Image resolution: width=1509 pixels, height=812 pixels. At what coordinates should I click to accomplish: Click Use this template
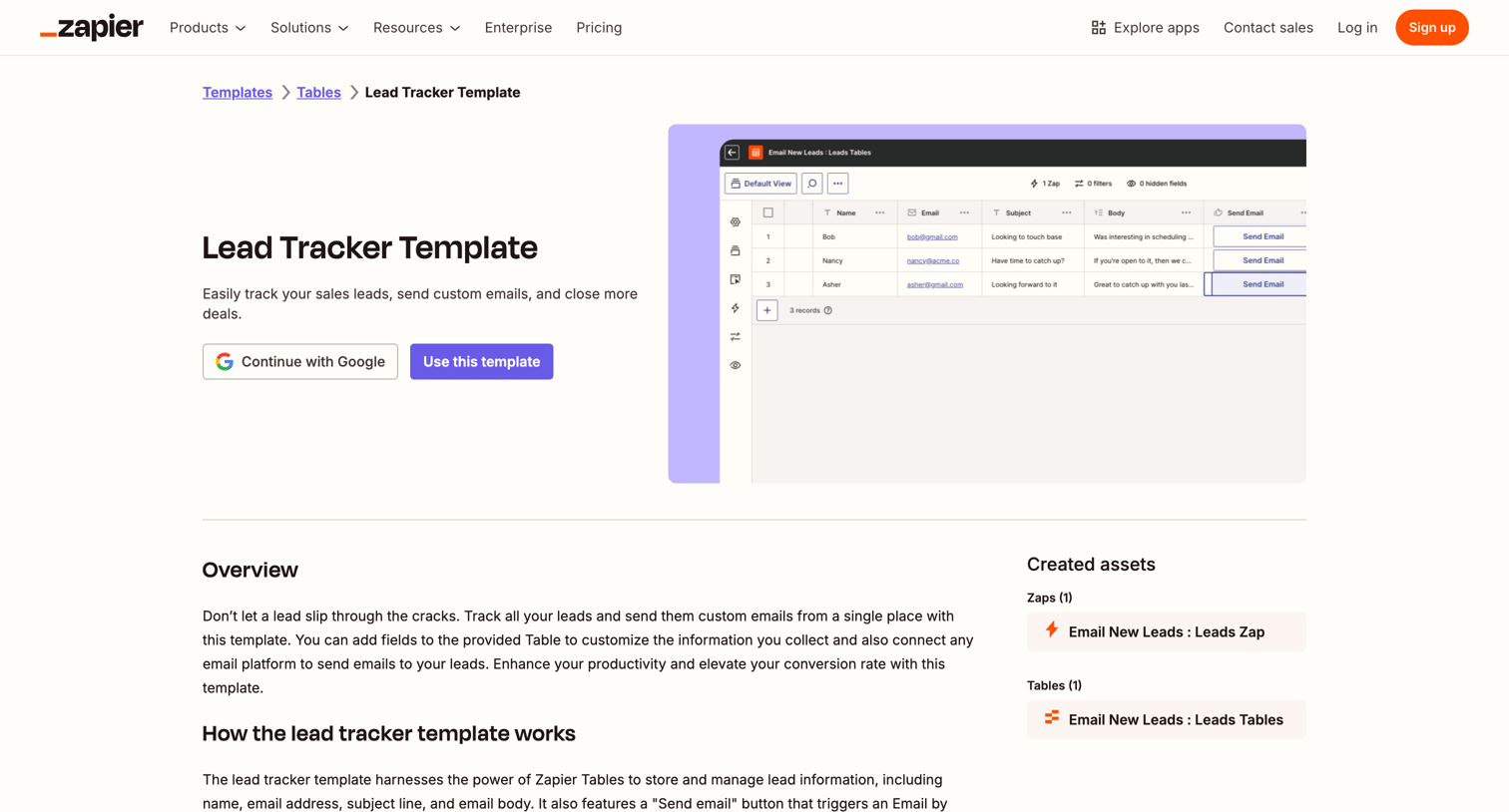481,361
